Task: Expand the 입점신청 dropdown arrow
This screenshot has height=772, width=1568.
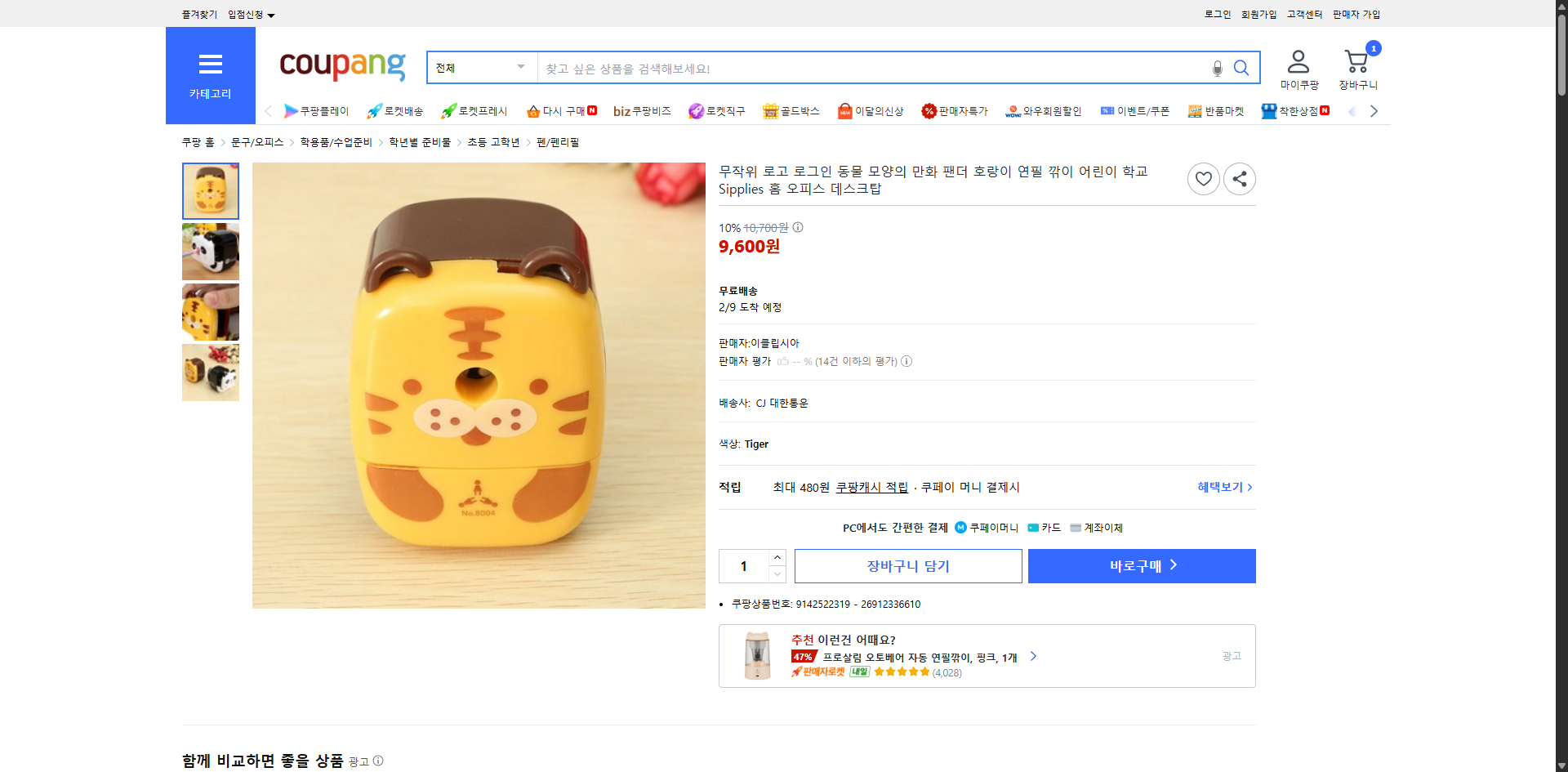Action: click(272, 14)
